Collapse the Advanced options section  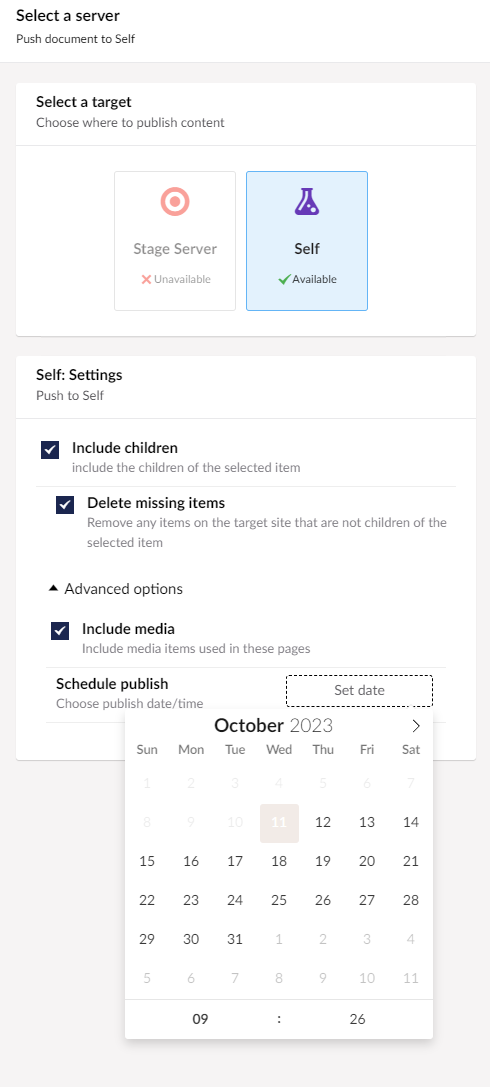click(x=116, y=589)
